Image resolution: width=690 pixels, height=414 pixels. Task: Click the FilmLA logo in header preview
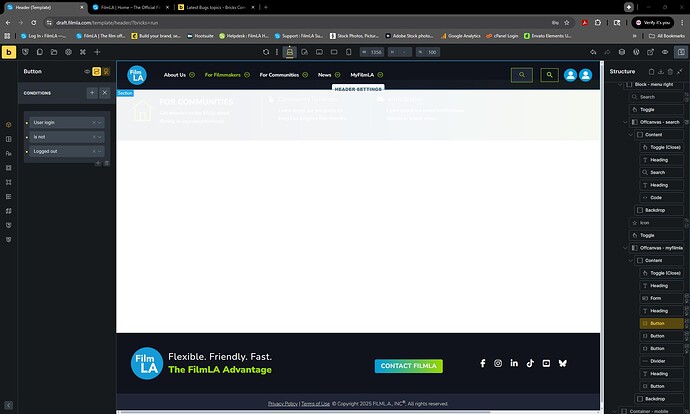(137, 75)
